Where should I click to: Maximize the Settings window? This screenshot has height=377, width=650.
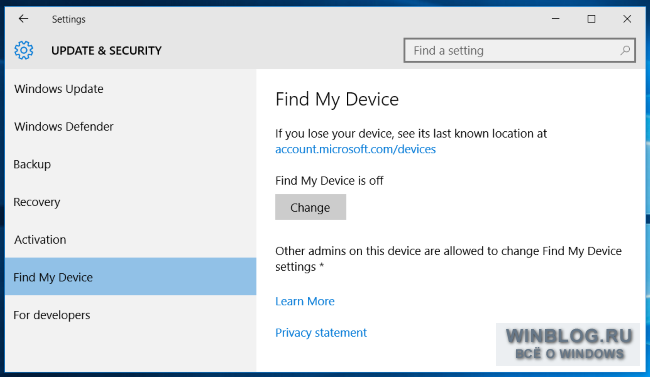(x=591, y=19)
